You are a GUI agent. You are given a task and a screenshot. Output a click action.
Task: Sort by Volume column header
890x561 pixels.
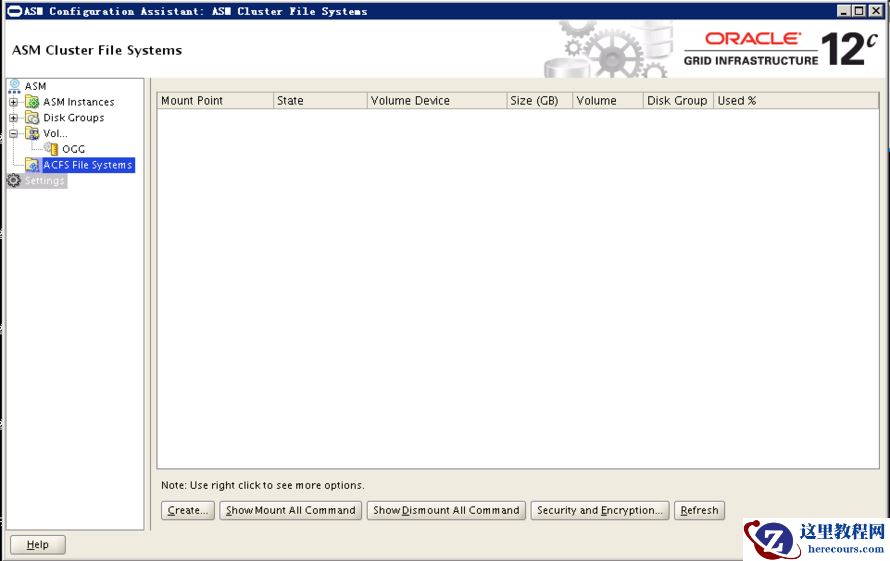(607, 101)
